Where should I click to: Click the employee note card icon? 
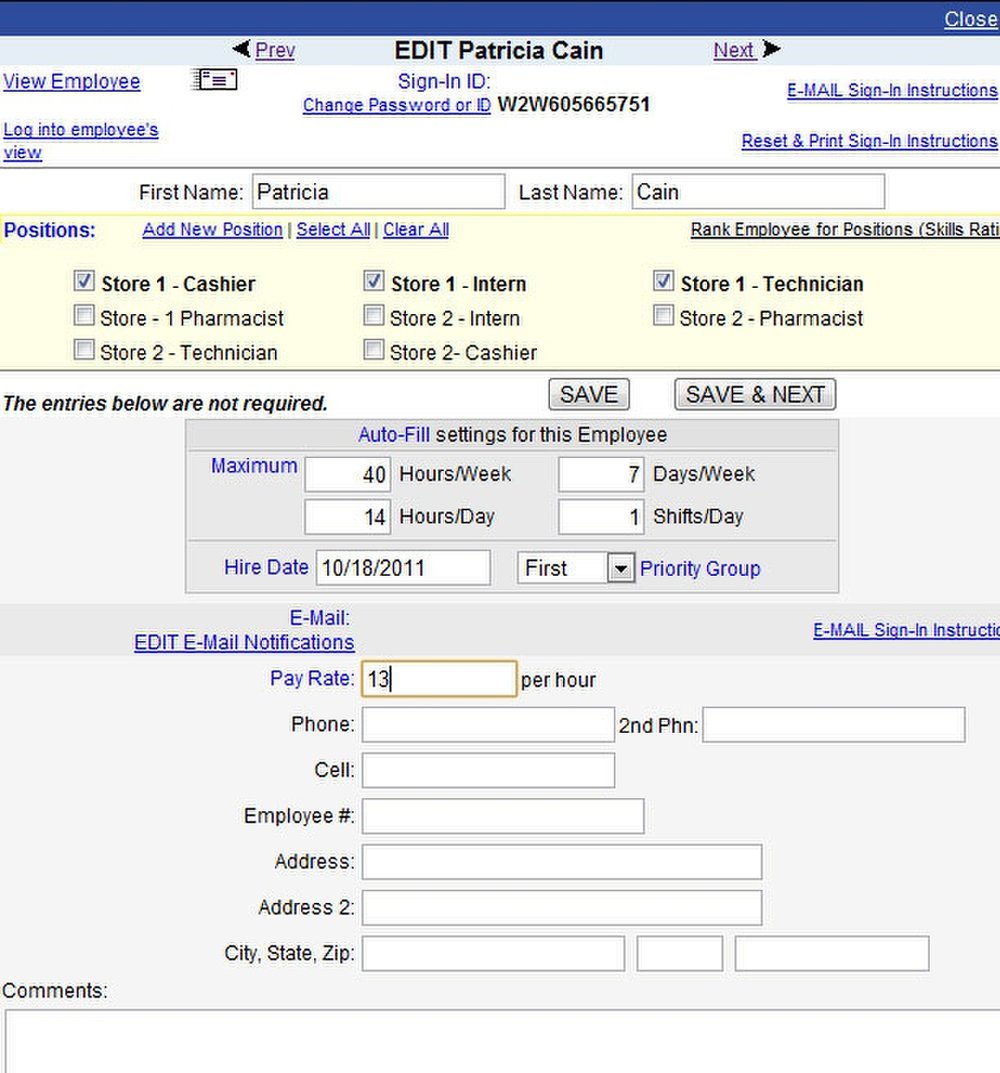pyautogui.click(x=214, y=80)
